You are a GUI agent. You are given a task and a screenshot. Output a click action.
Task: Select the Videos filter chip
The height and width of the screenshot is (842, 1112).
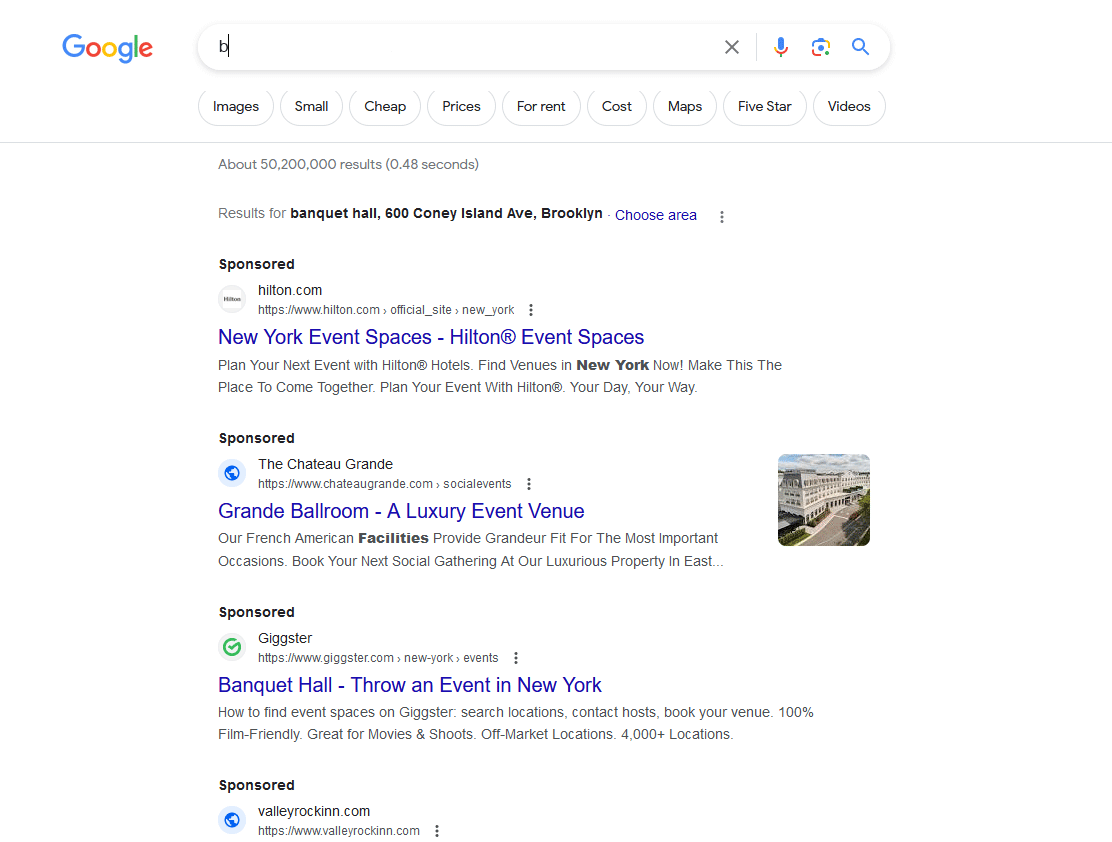849,106
